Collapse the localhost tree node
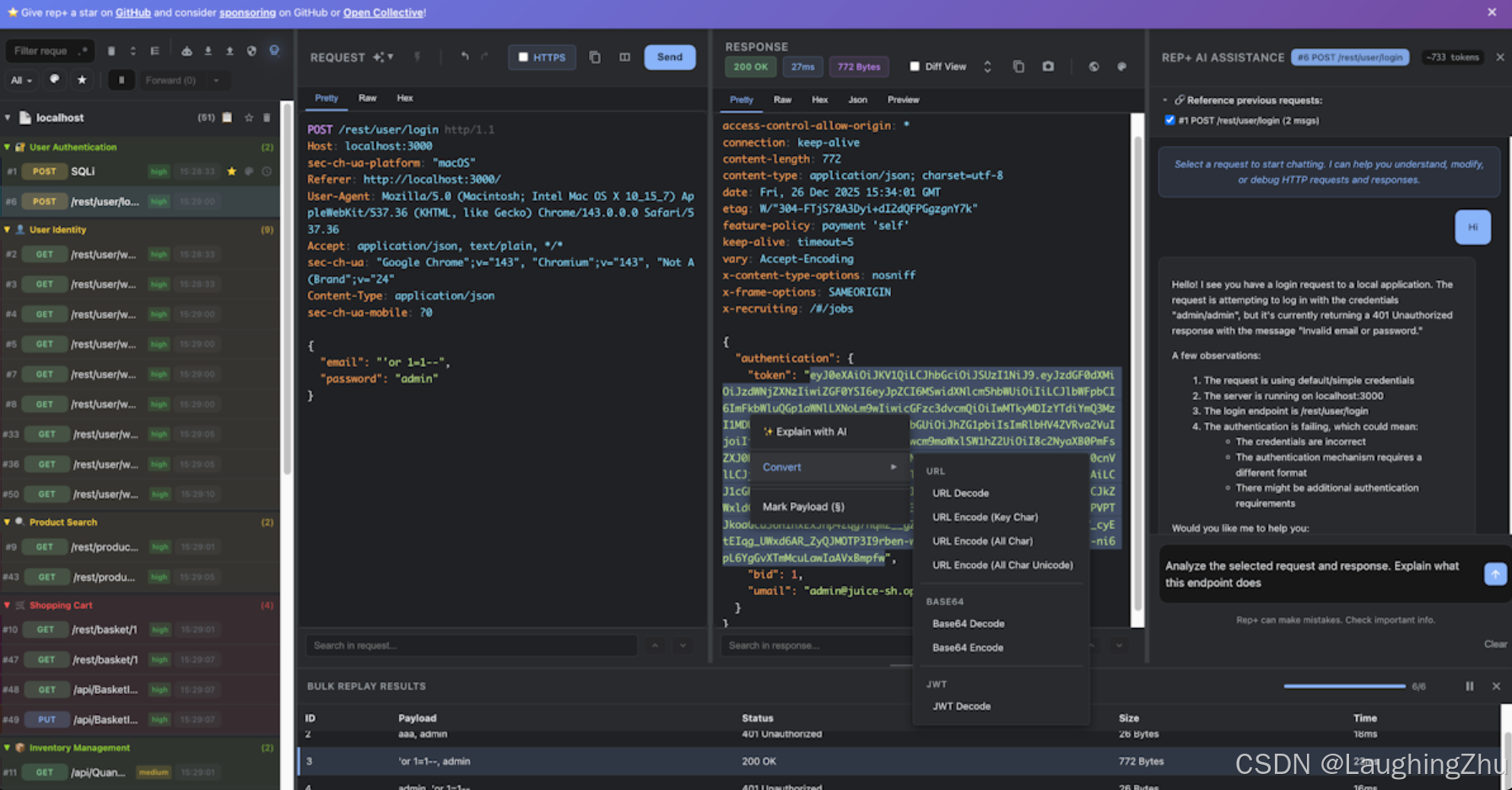Screen dimensions: 1512x790 [8, 117]
